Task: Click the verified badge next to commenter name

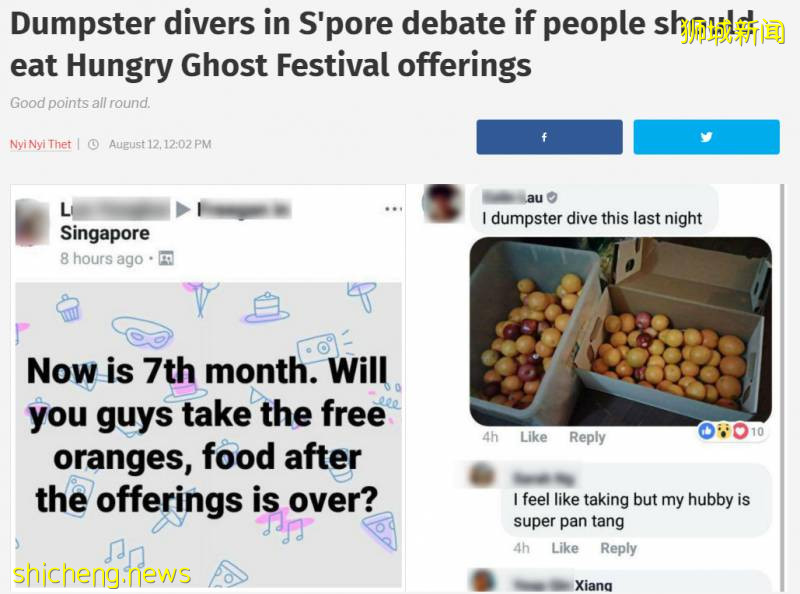Action: point(551,198)
